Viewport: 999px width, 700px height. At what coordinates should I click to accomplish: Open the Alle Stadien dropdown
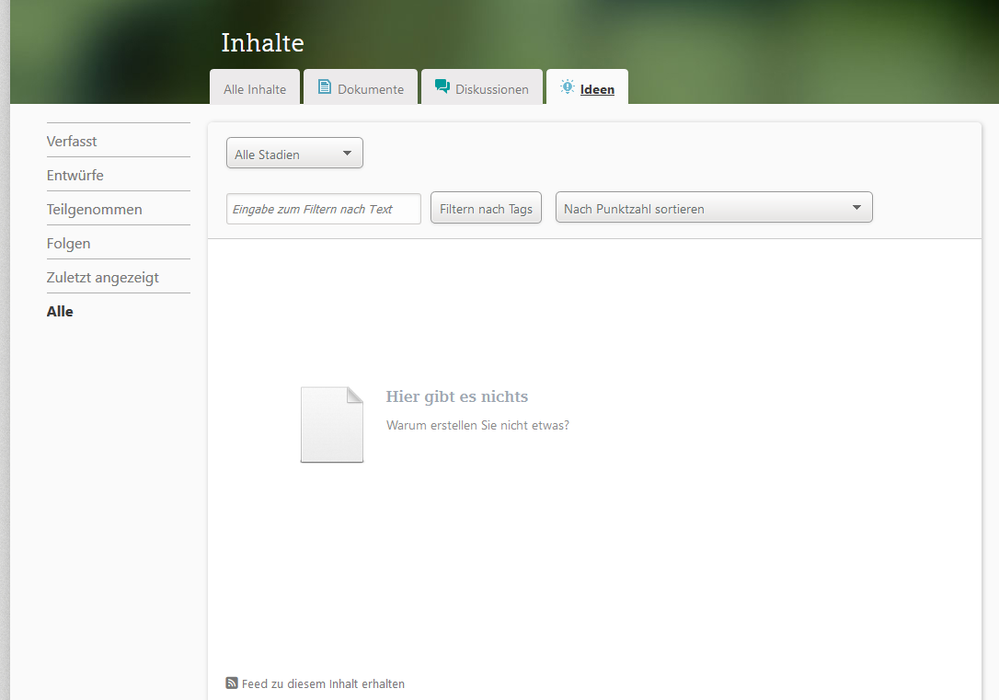point(294,153)
